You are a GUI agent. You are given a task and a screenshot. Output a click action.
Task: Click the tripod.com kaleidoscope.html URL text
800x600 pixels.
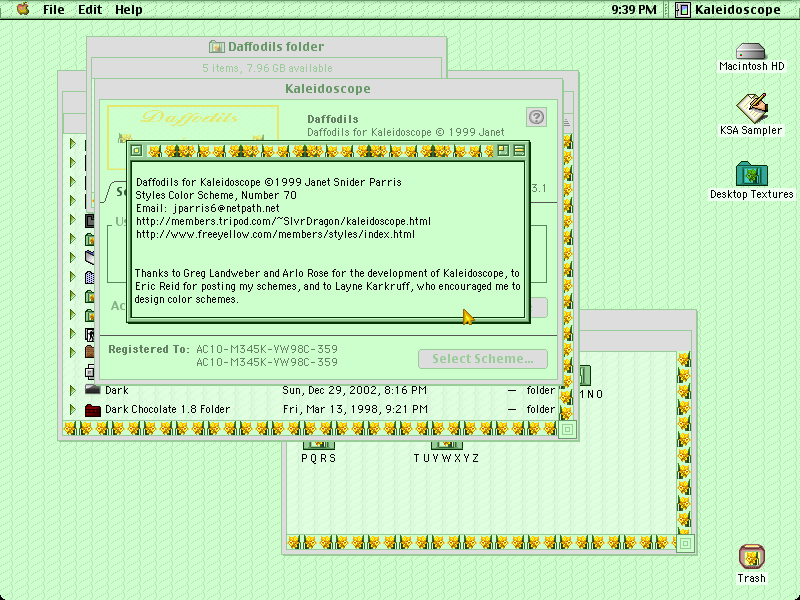click(x=283, y=221)
